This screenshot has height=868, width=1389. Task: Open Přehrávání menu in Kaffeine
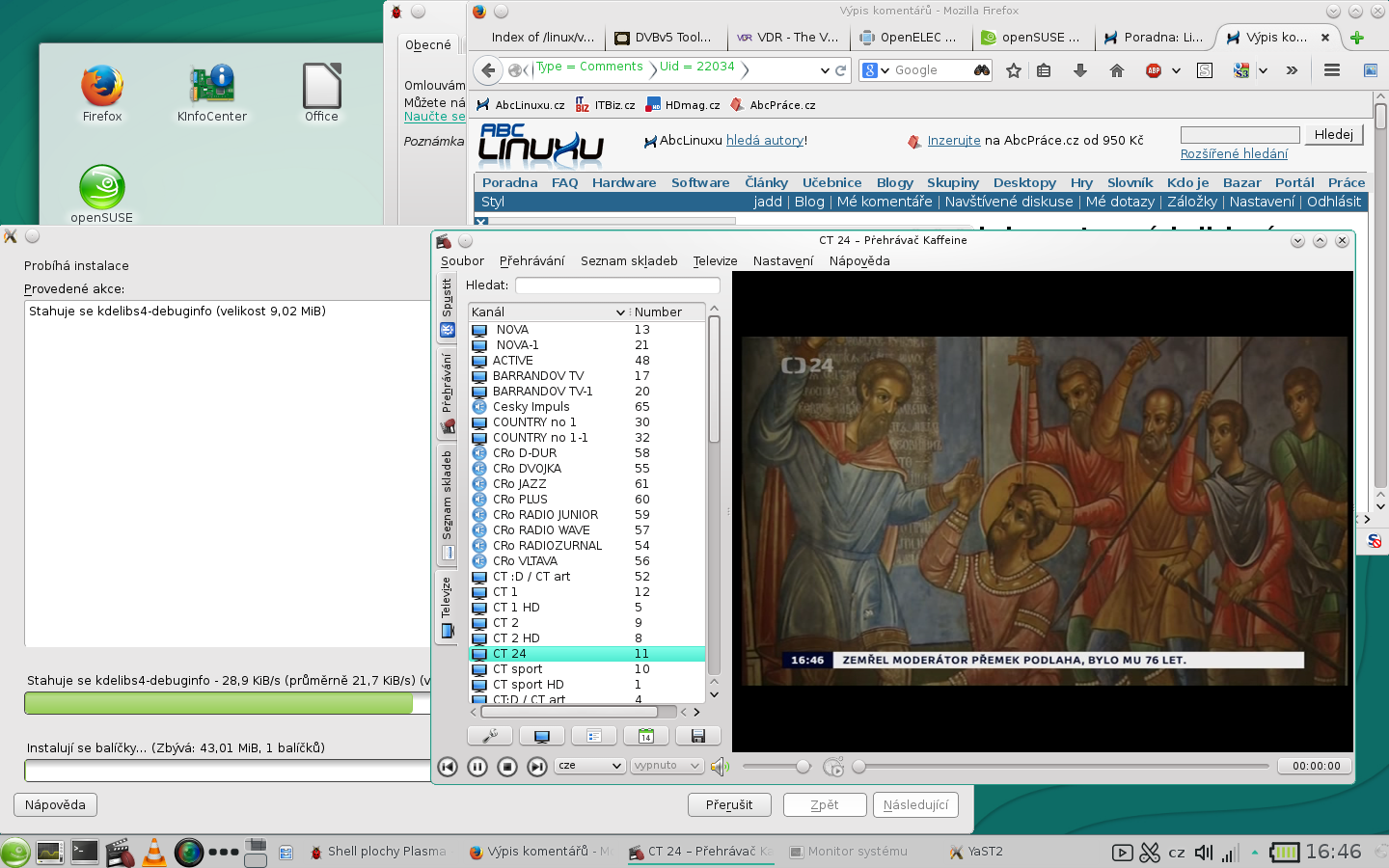tap(532, 261)
